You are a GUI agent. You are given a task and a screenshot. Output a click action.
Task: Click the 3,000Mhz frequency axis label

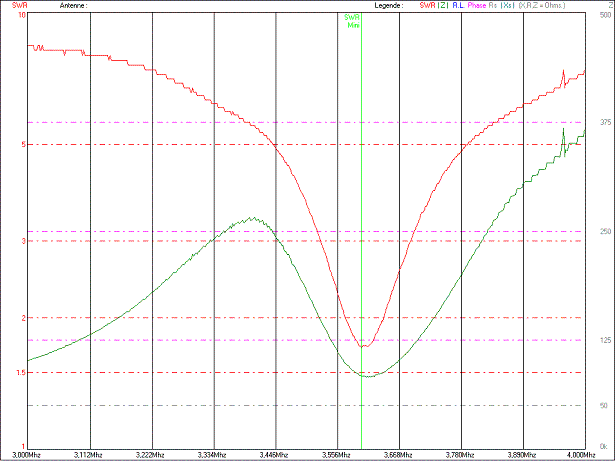[28, 454]
